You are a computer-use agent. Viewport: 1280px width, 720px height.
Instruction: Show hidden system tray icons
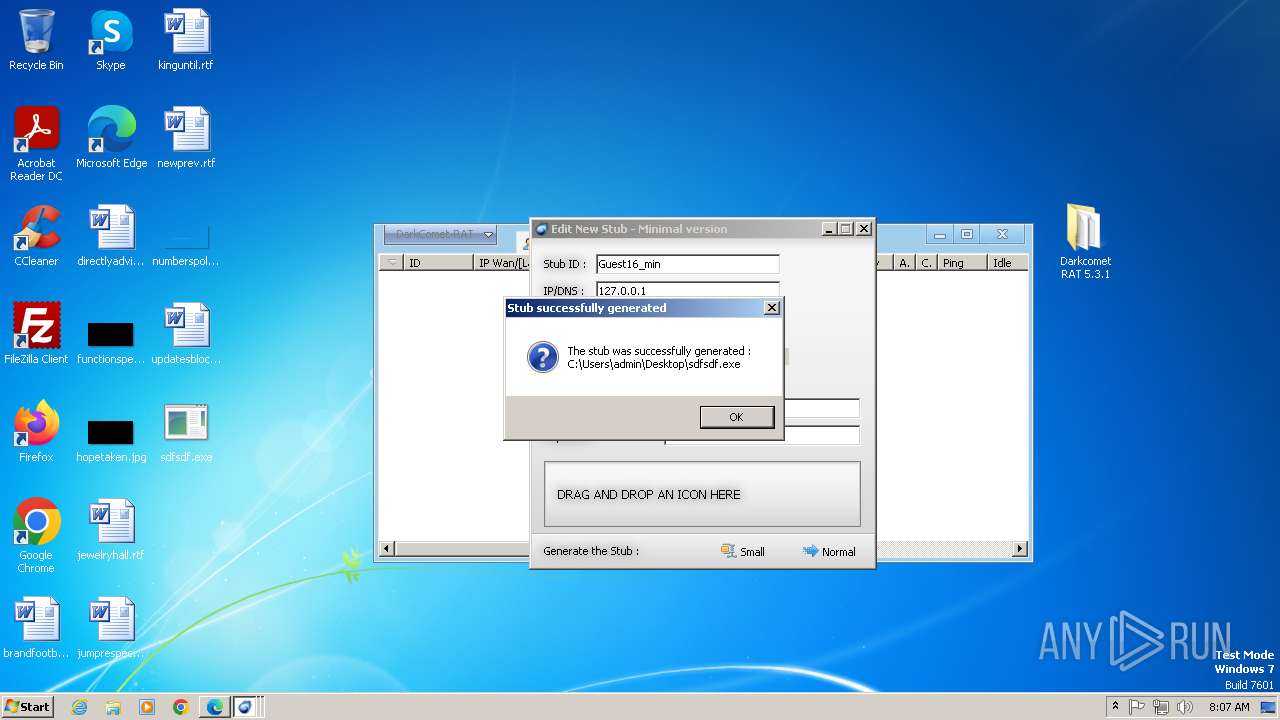[1115, 707]
